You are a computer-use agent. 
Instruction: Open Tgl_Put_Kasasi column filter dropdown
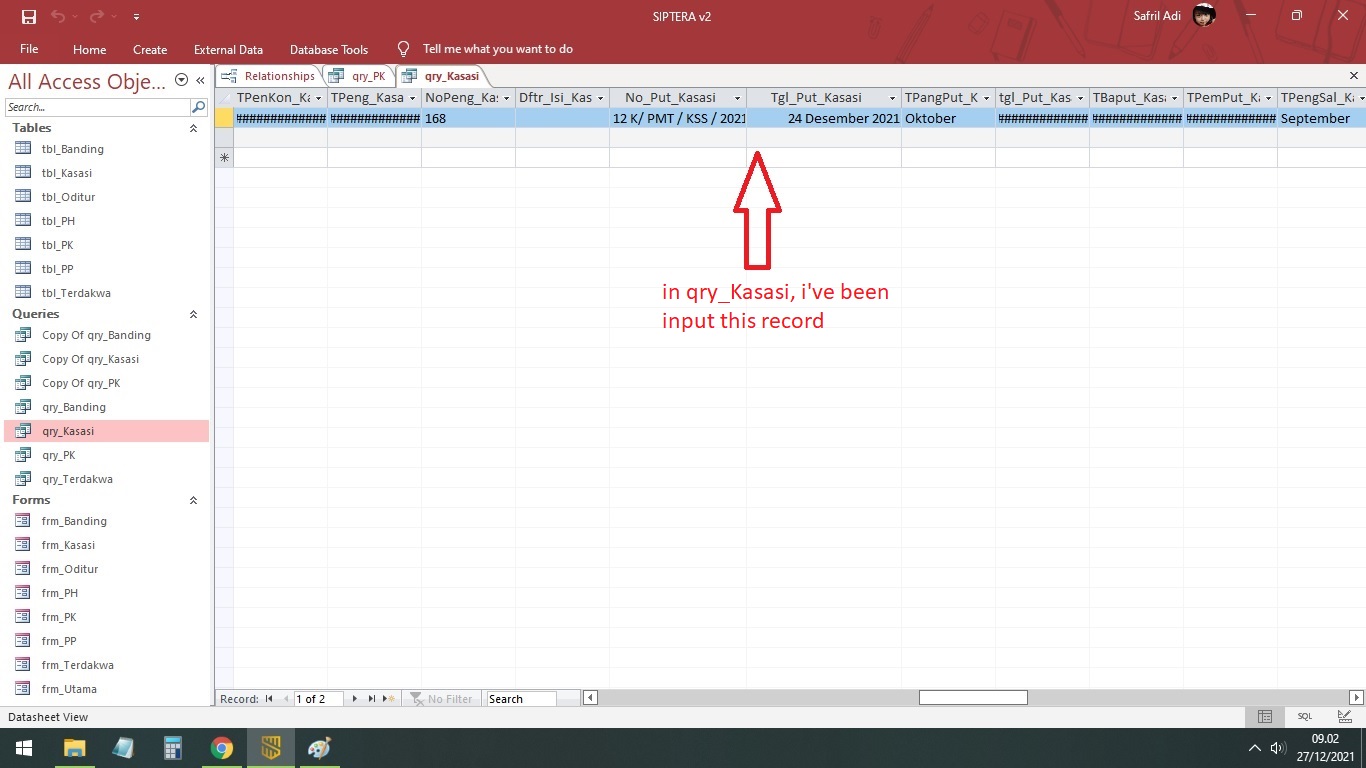[893, 98]
